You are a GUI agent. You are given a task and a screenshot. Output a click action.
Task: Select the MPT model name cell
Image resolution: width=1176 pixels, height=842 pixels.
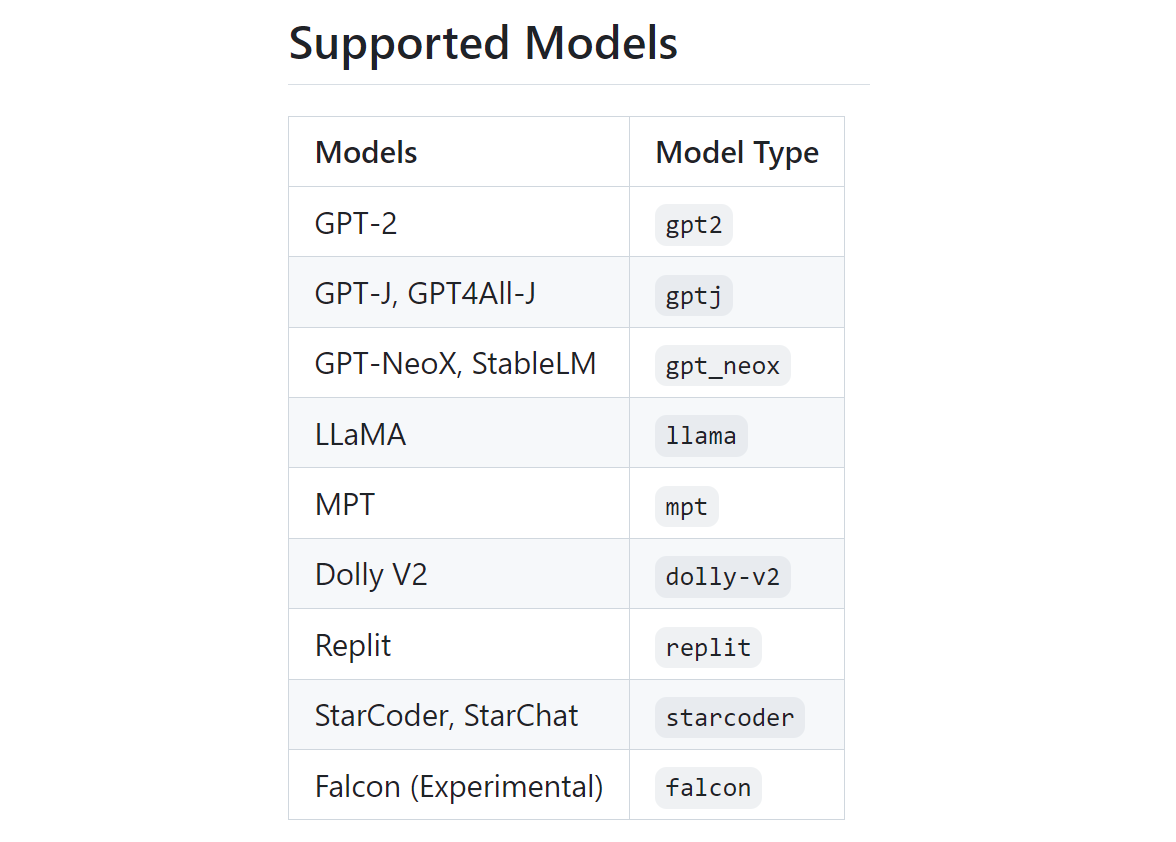pos(345,504)
